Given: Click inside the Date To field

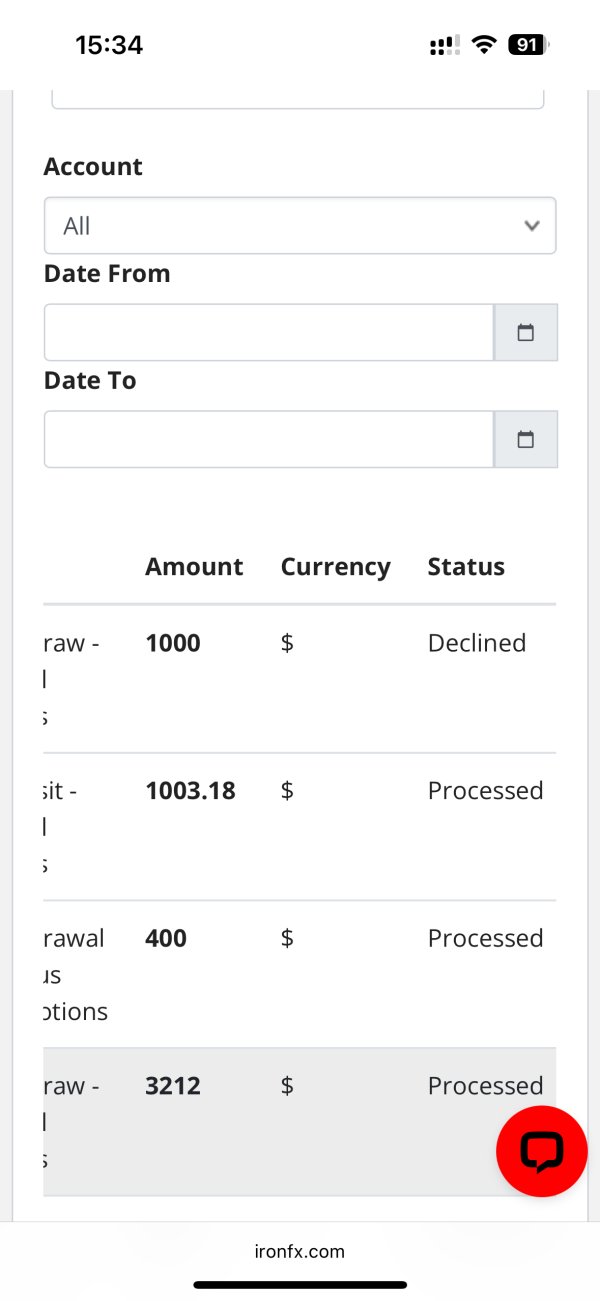Looking at the screenshot, I should pyautogui.click(x=269, y=439).
